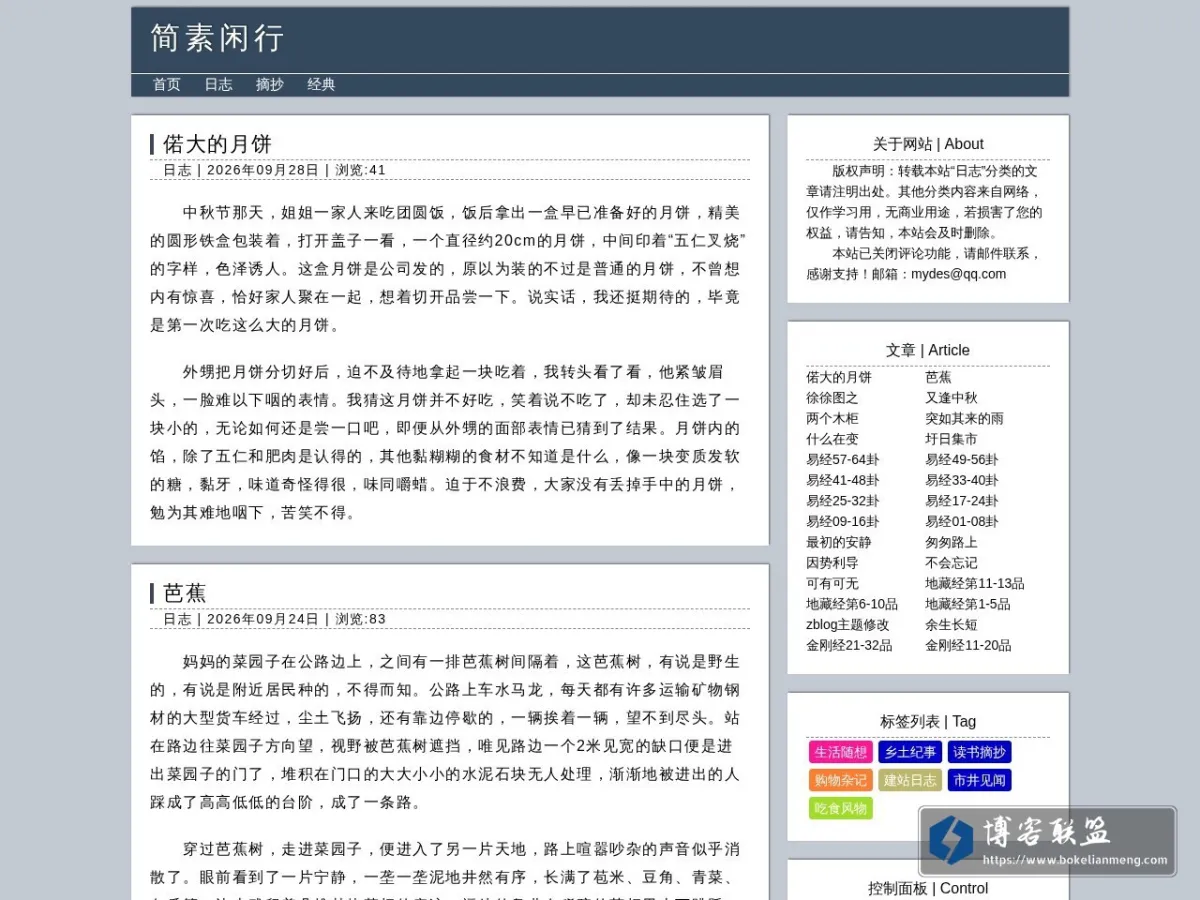Viewport: 1200px width, 900px height.
Task: Open sidebar article 匆匆路上
Action: click(951, 542)
